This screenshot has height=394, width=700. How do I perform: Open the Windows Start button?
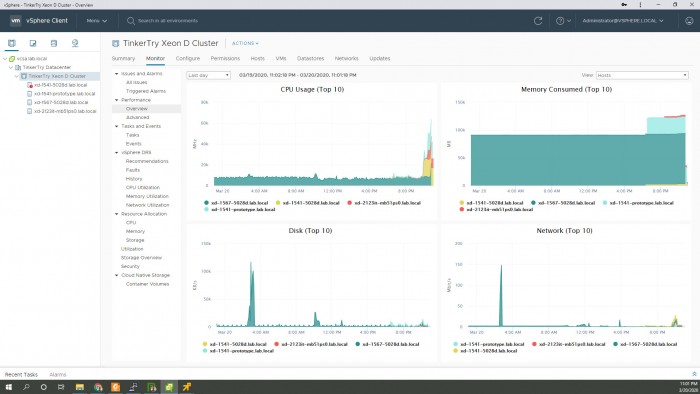[x=8, y=387]
